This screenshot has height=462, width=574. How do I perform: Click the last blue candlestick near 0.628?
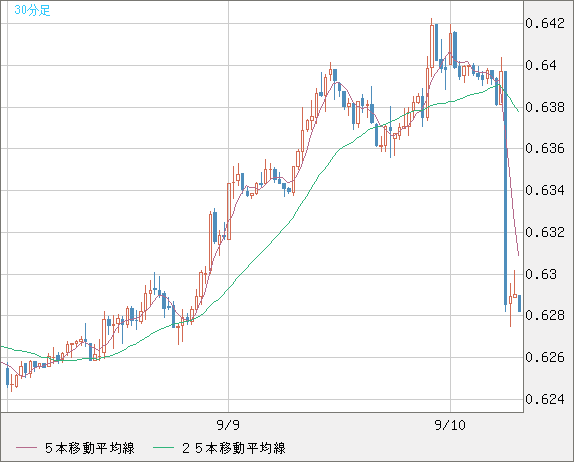tap(519, 303)
